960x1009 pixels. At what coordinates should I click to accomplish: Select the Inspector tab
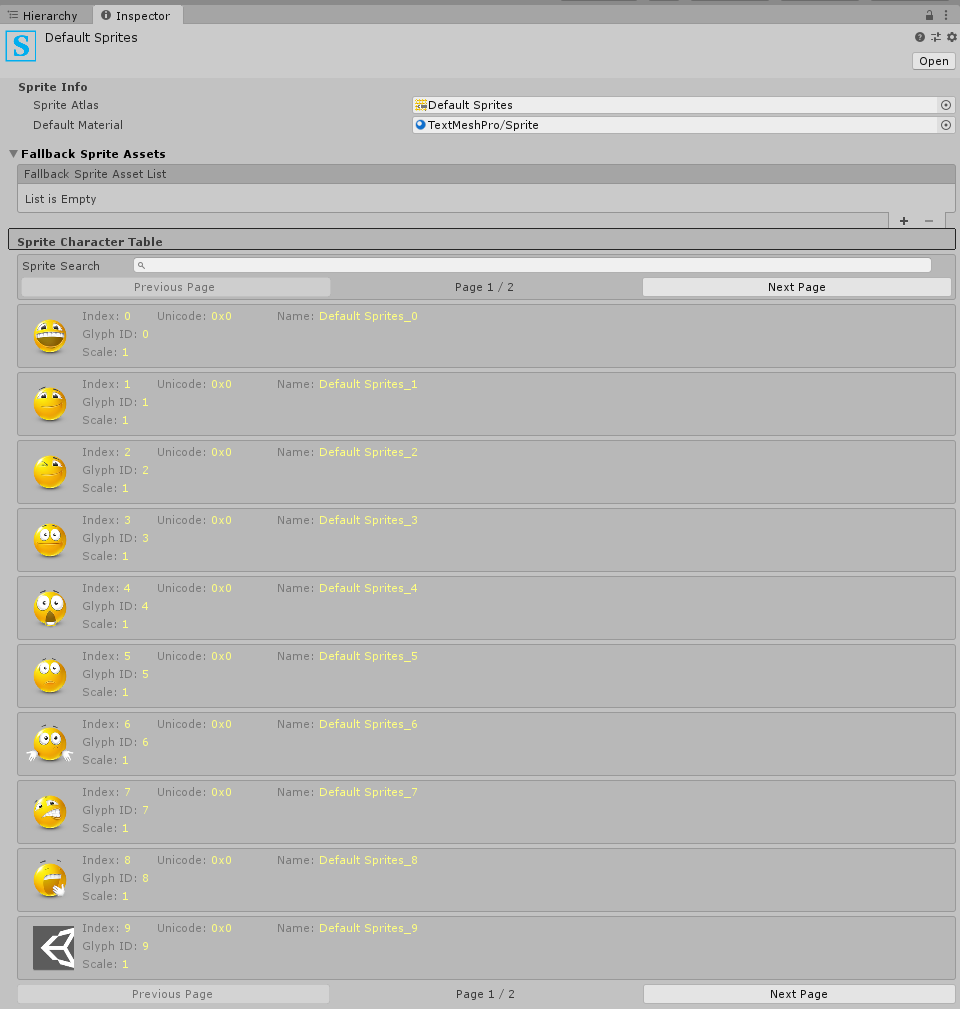point(137,16)
